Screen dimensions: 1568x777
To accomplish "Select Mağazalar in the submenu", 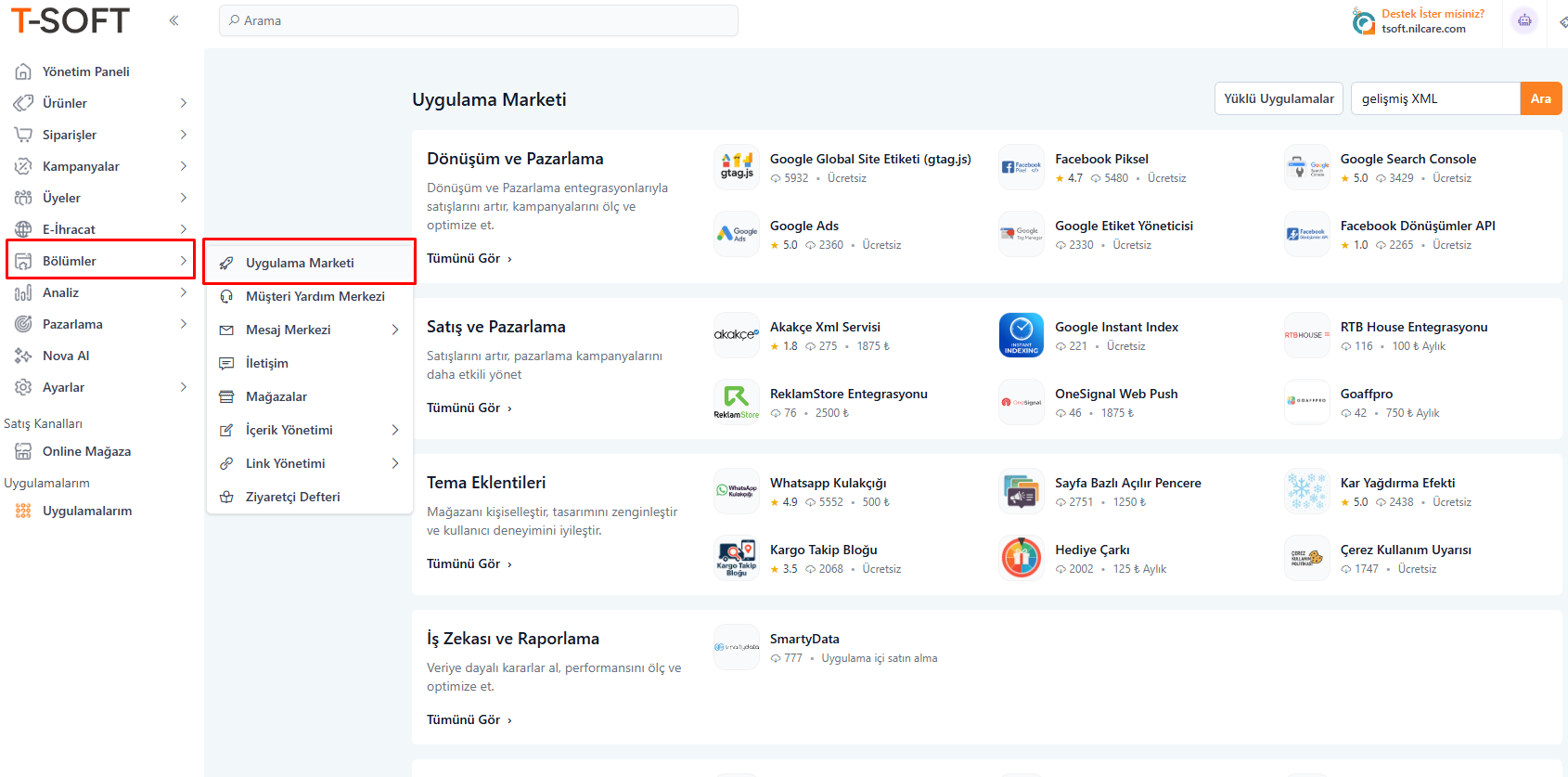I will click(x=310, y=396).
